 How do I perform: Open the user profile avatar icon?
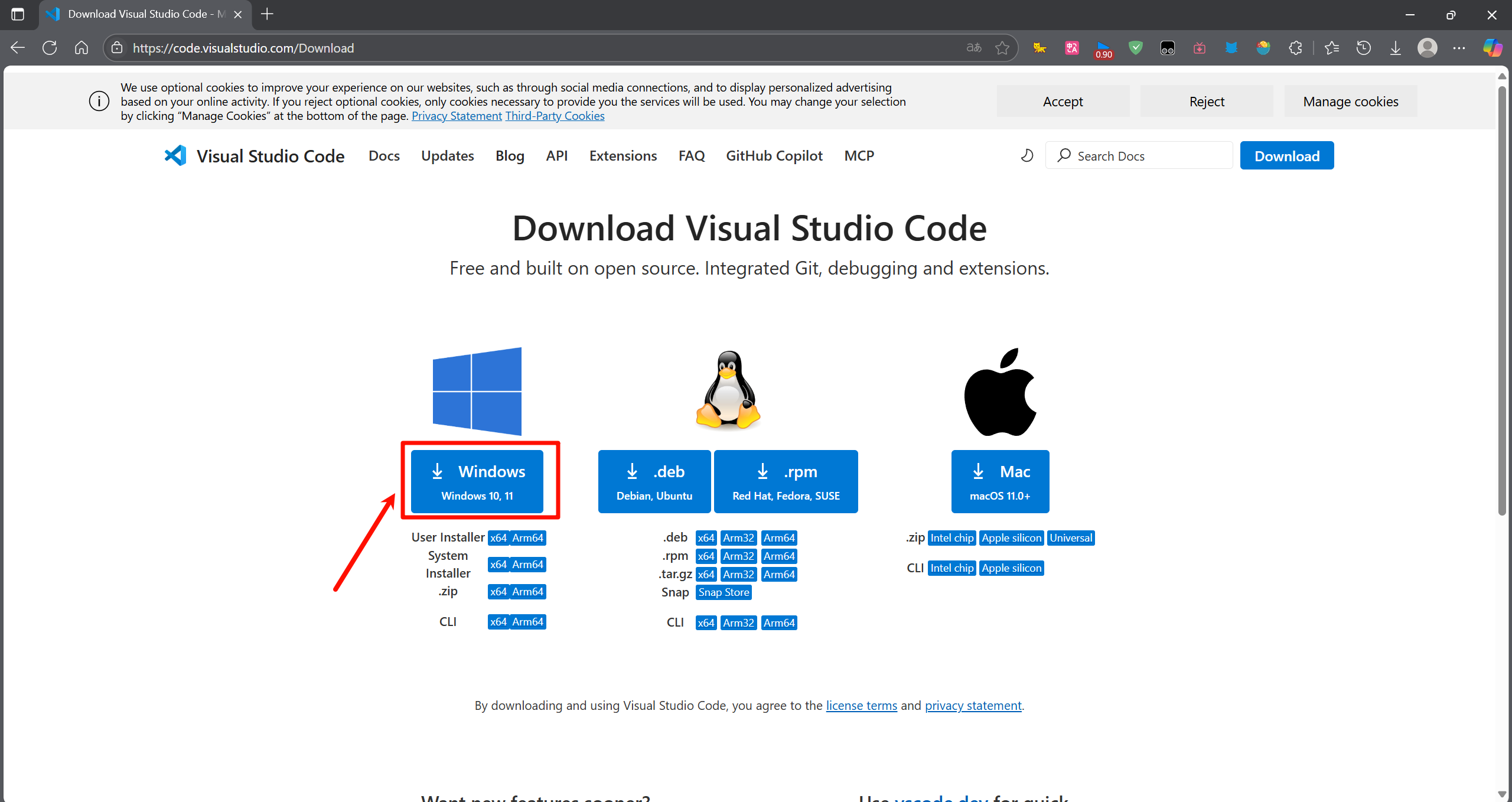click(x=1428, y=48)
